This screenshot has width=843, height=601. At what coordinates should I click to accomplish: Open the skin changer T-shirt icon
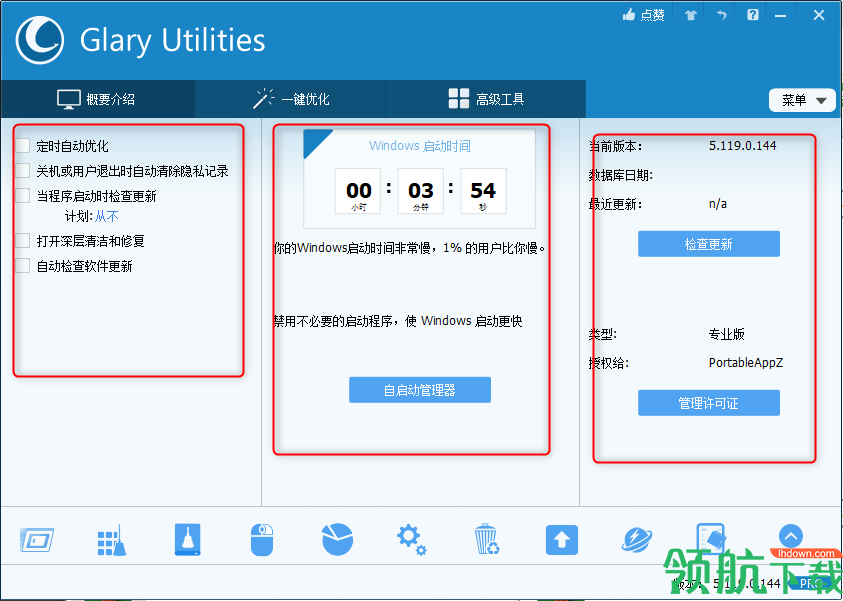691,15
